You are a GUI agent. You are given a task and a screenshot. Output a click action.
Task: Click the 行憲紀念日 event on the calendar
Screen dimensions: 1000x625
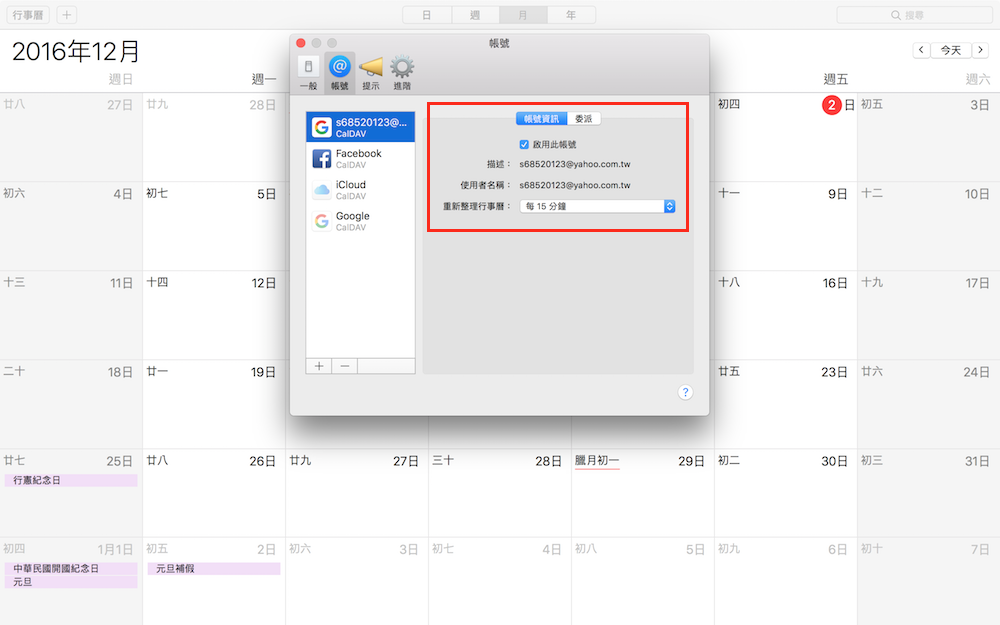pyautogui.click(x=70, y=481)
